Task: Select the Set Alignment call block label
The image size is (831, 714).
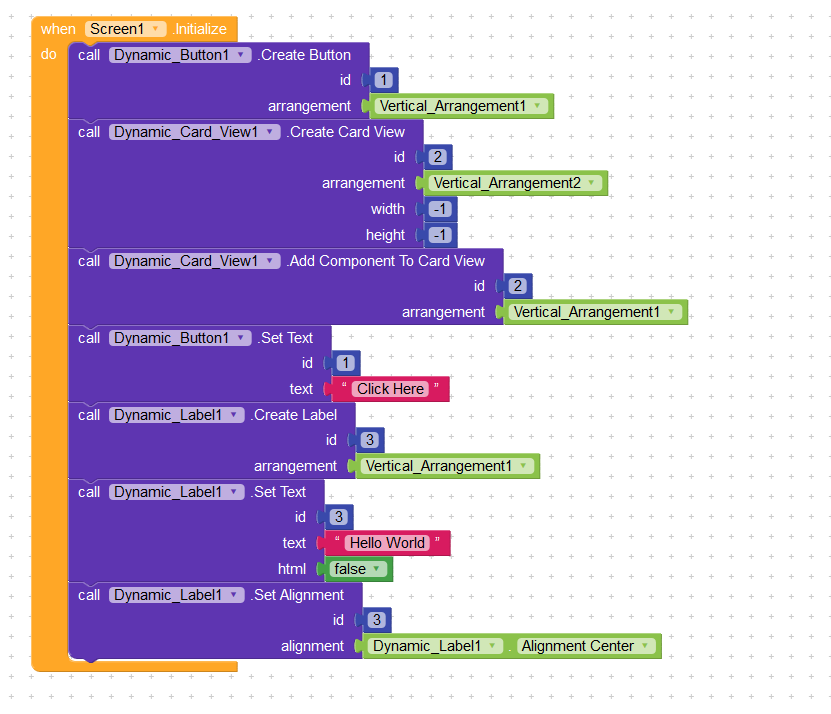Action: click(298, 595)
